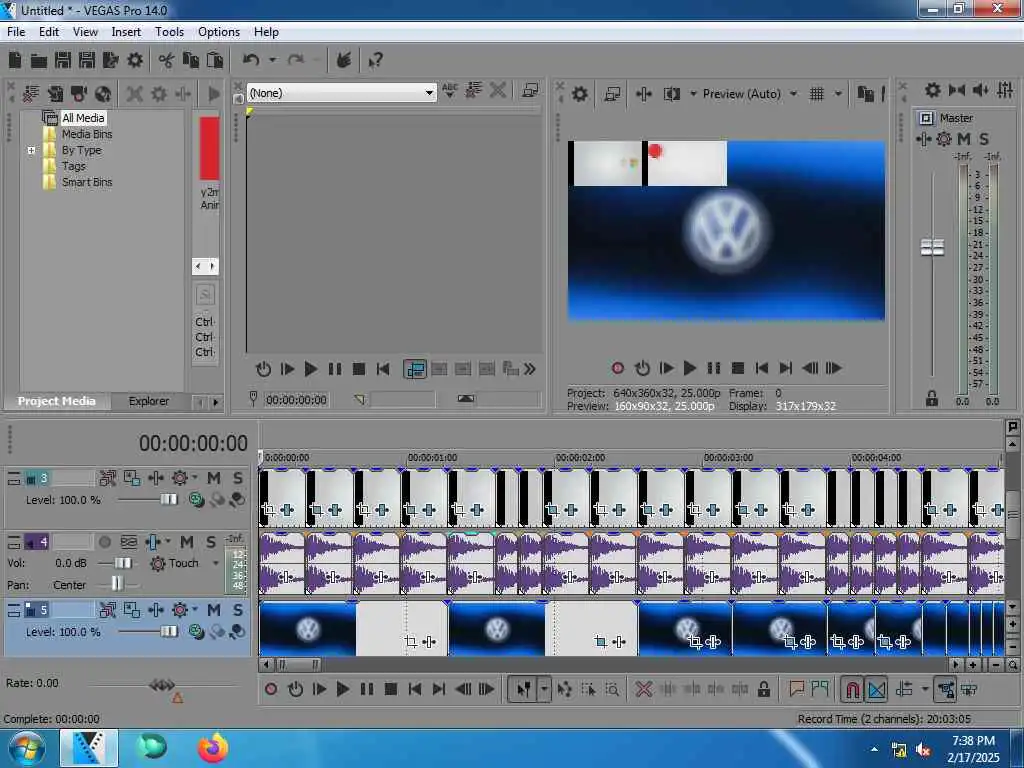Viewport: 1024px width, 768px height.
Task: Switch to the Explorer tab
Action: pyautogui.click(x=148, y=401)
